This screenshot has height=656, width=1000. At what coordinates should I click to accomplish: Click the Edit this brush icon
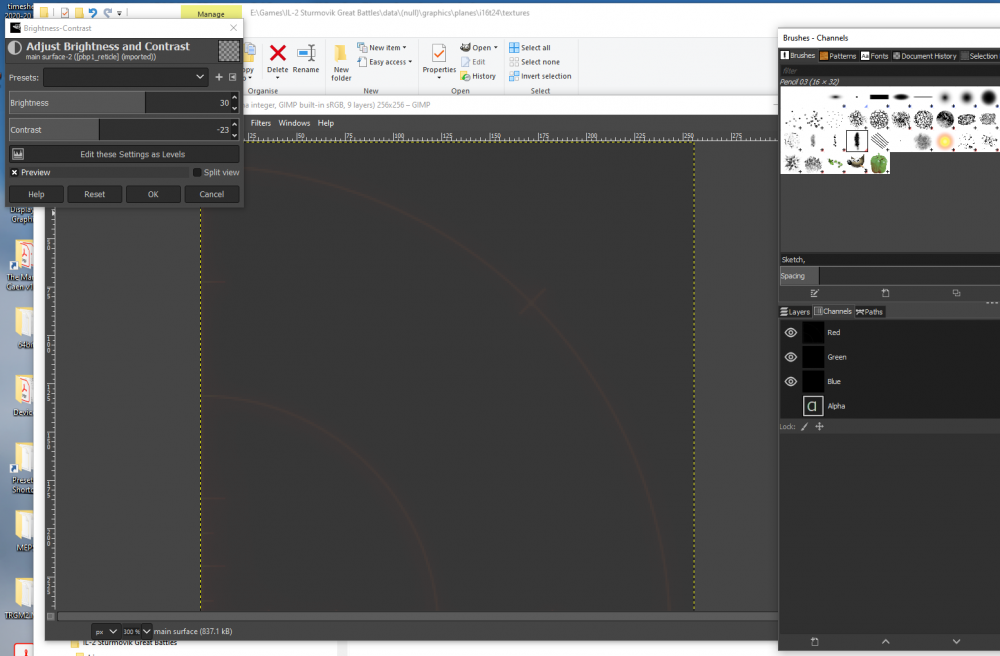click(x=814, y=293)
